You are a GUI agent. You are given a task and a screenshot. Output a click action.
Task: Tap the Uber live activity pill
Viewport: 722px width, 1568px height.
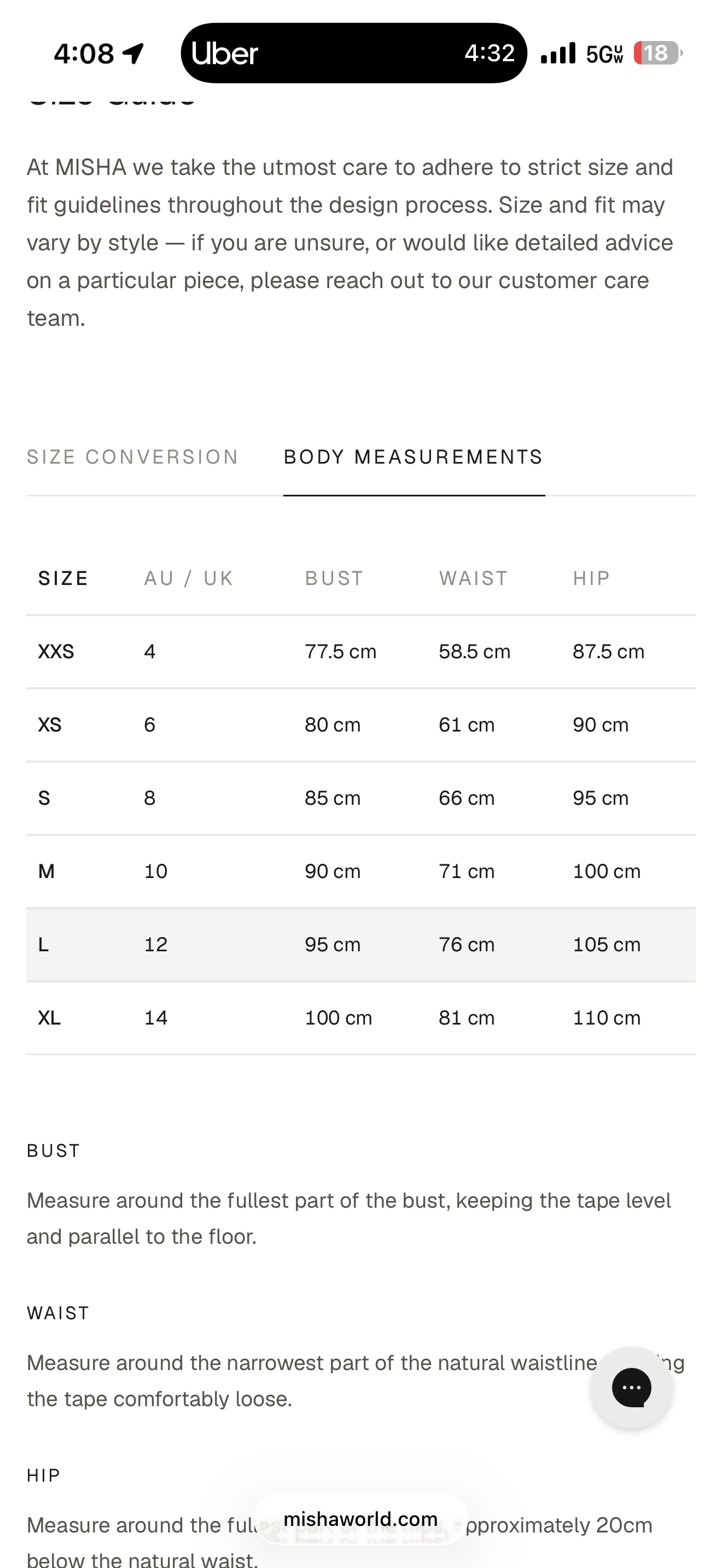coord(354,53)
